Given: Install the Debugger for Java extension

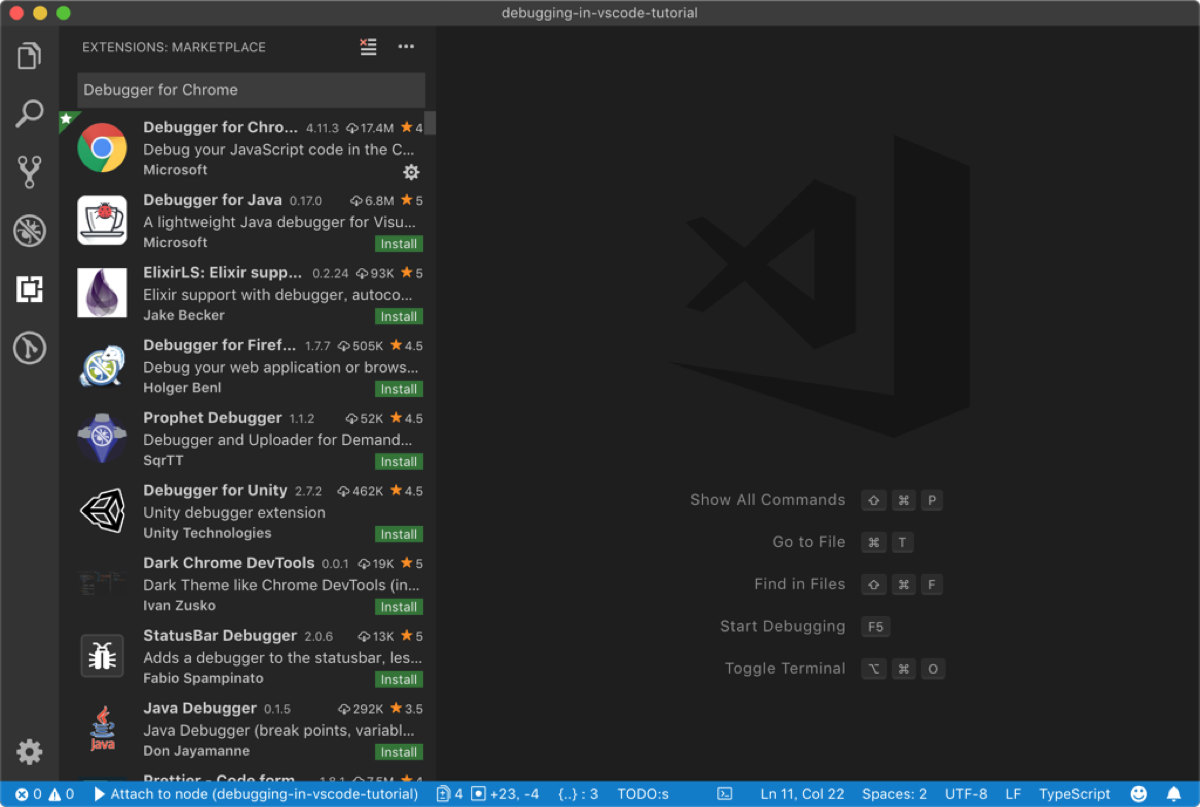Looking at the screenshot, I should click(x=398, y=243).
